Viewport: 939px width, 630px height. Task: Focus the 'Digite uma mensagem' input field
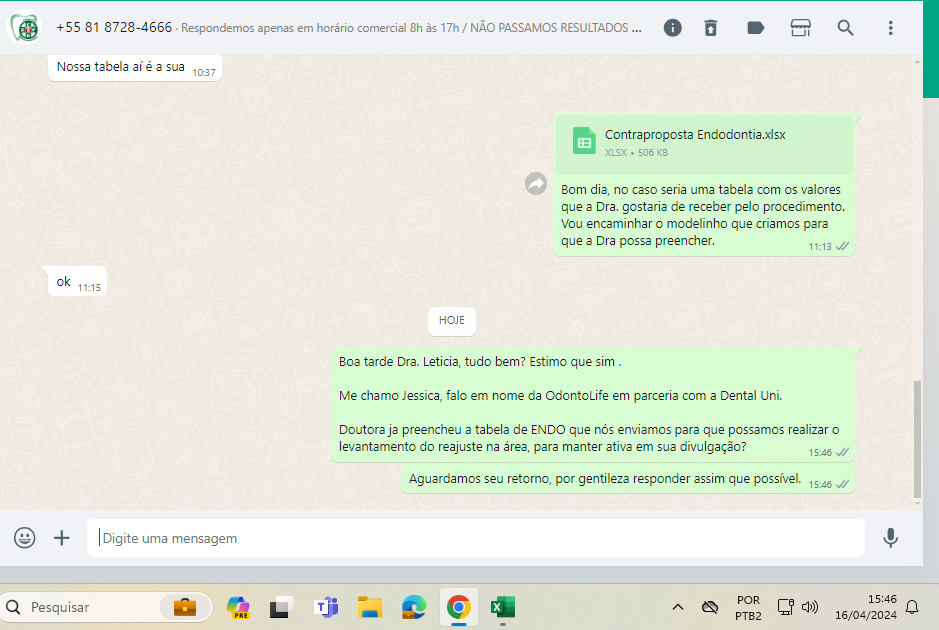(x=475, y=538)
